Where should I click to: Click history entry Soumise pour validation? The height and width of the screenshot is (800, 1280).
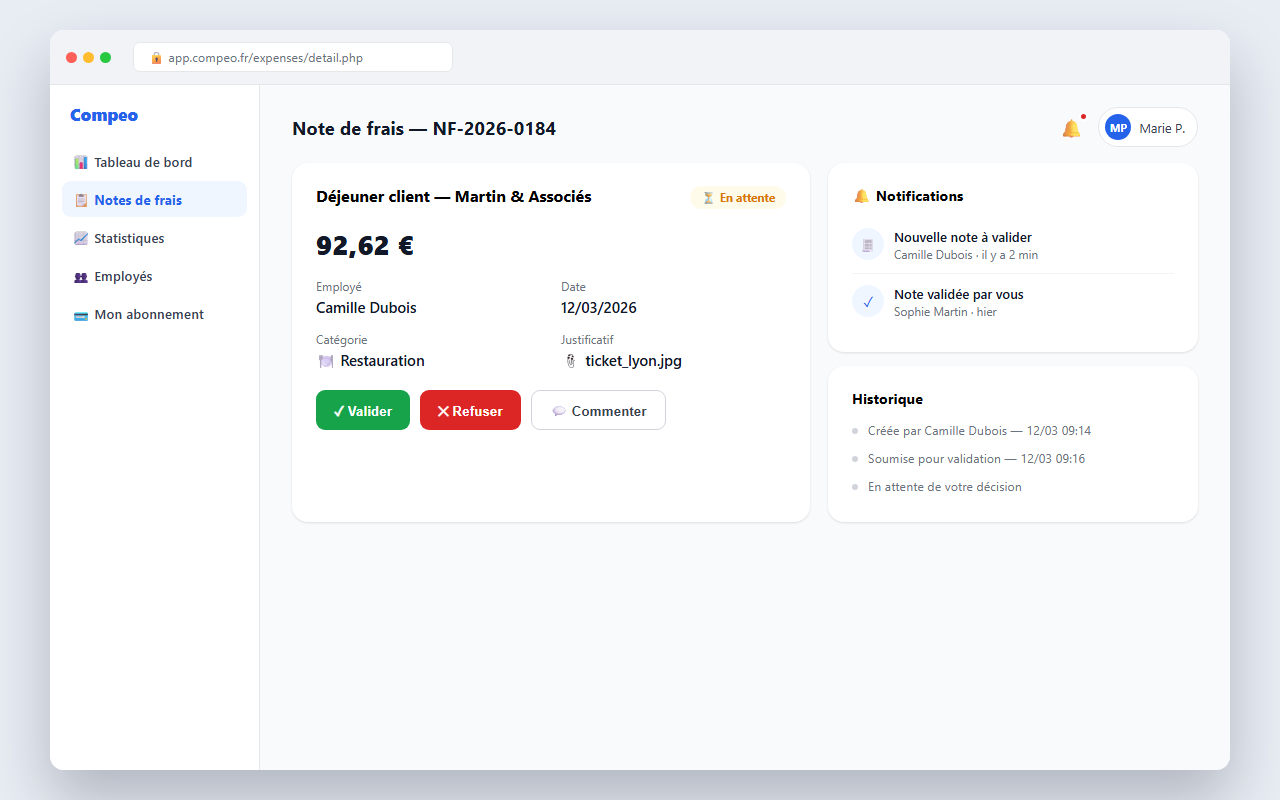click(976, 459)
